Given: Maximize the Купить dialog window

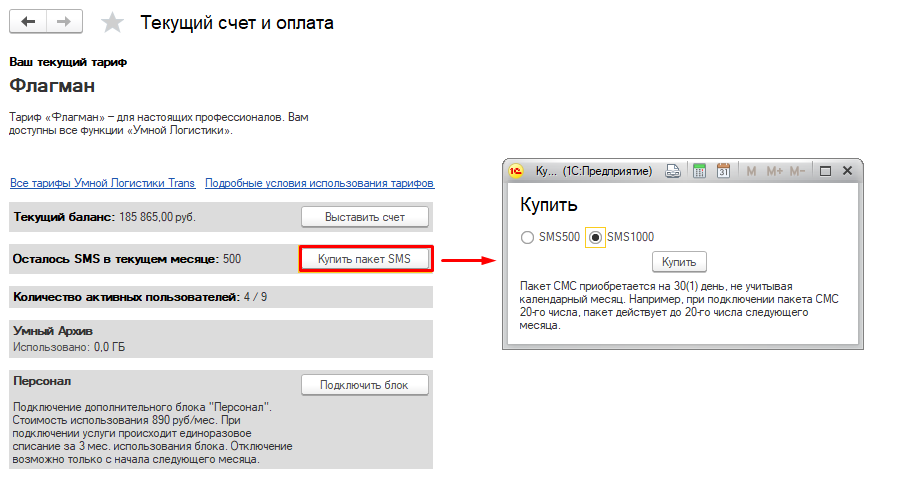Looking at the screenshot, I should click(x=825, y=171).
